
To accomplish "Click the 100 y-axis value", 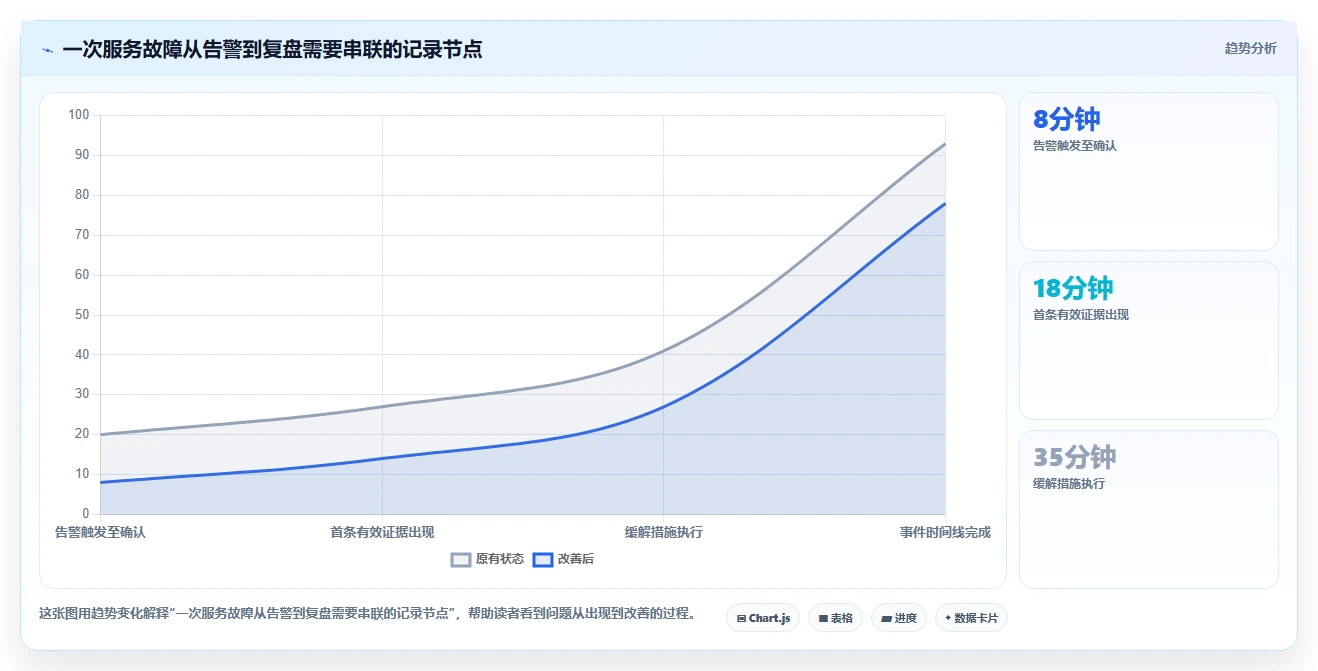I will tap(79, 115).
